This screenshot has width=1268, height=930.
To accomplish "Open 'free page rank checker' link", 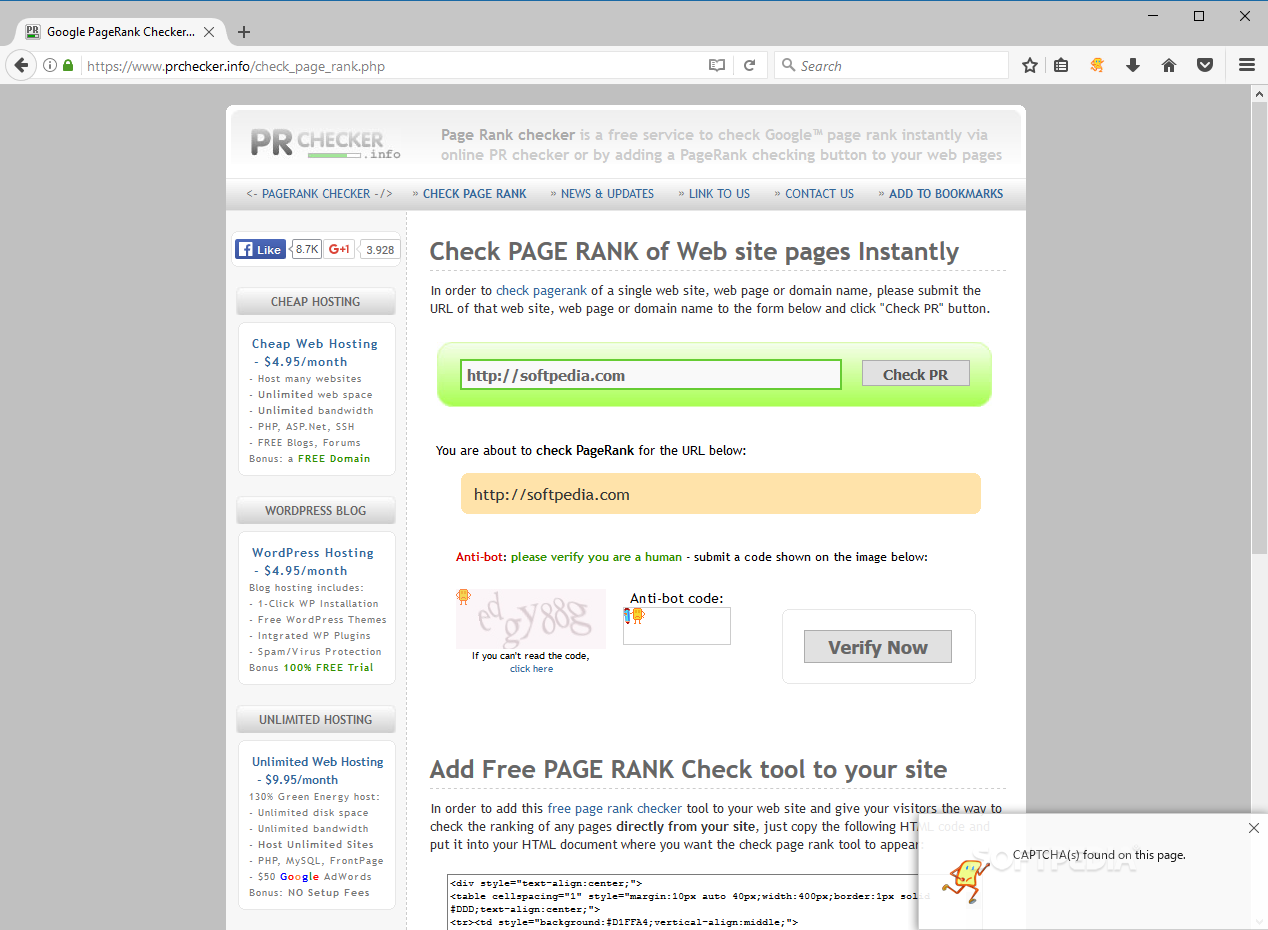I will (x=615, y=808).
